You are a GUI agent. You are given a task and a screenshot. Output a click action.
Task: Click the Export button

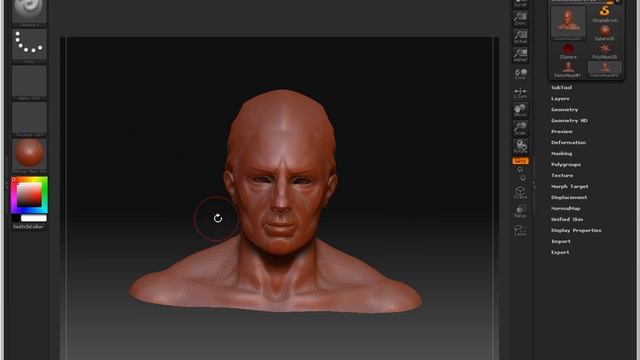pos(560,252)
